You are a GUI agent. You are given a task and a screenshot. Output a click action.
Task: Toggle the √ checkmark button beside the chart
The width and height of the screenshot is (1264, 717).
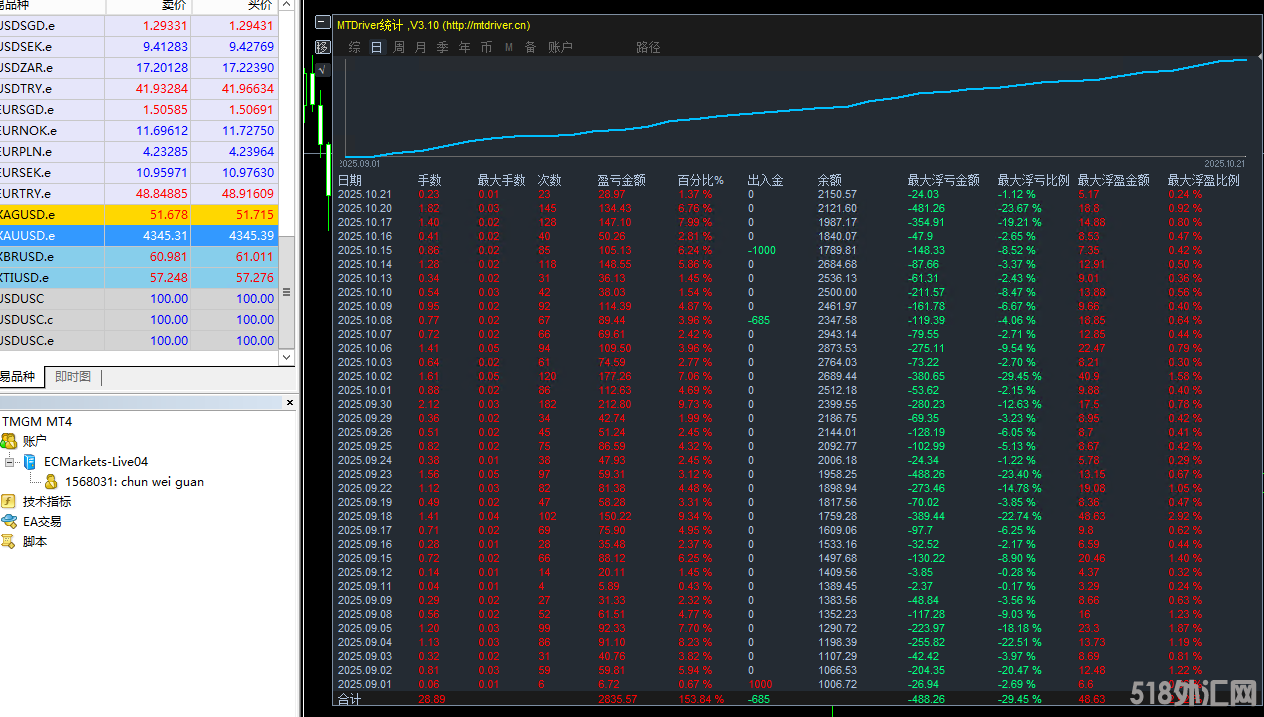[x=322, y=69]
